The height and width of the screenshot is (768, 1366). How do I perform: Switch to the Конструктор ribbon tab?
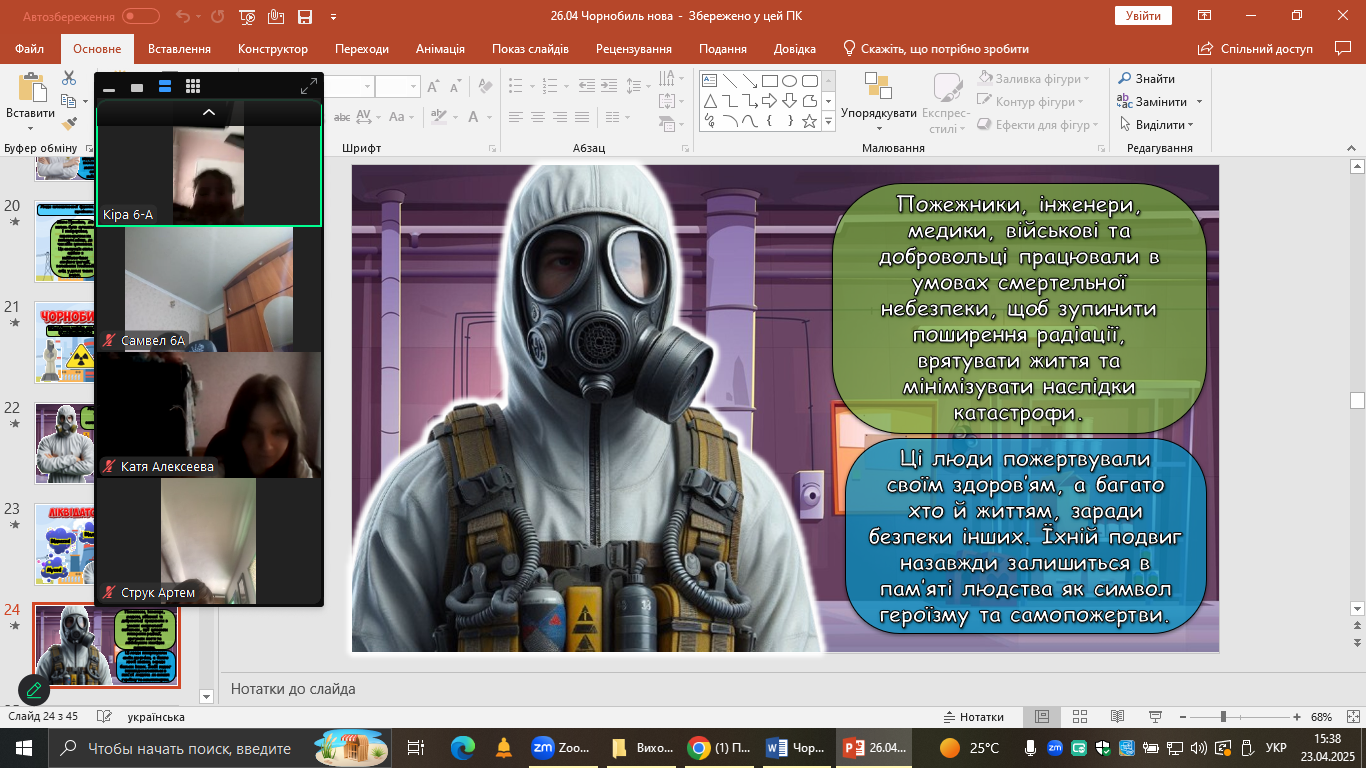pos(273,49)
